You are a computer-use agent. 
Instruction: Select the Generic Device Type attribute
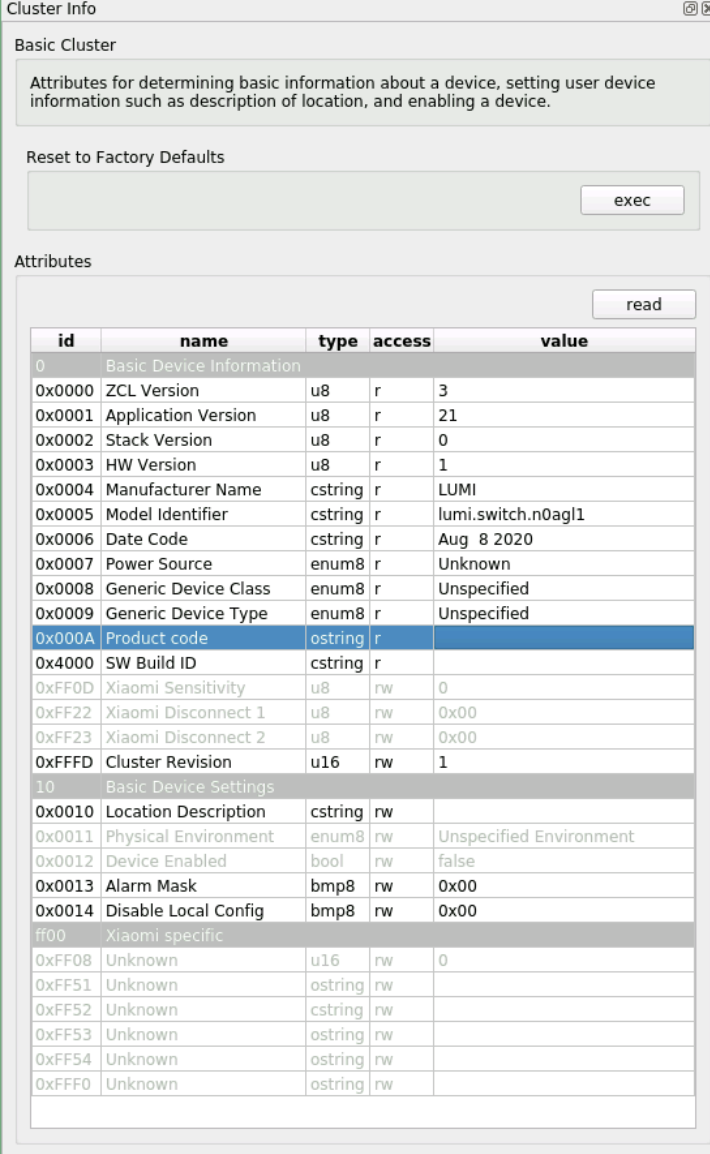[x=363, y=614]
